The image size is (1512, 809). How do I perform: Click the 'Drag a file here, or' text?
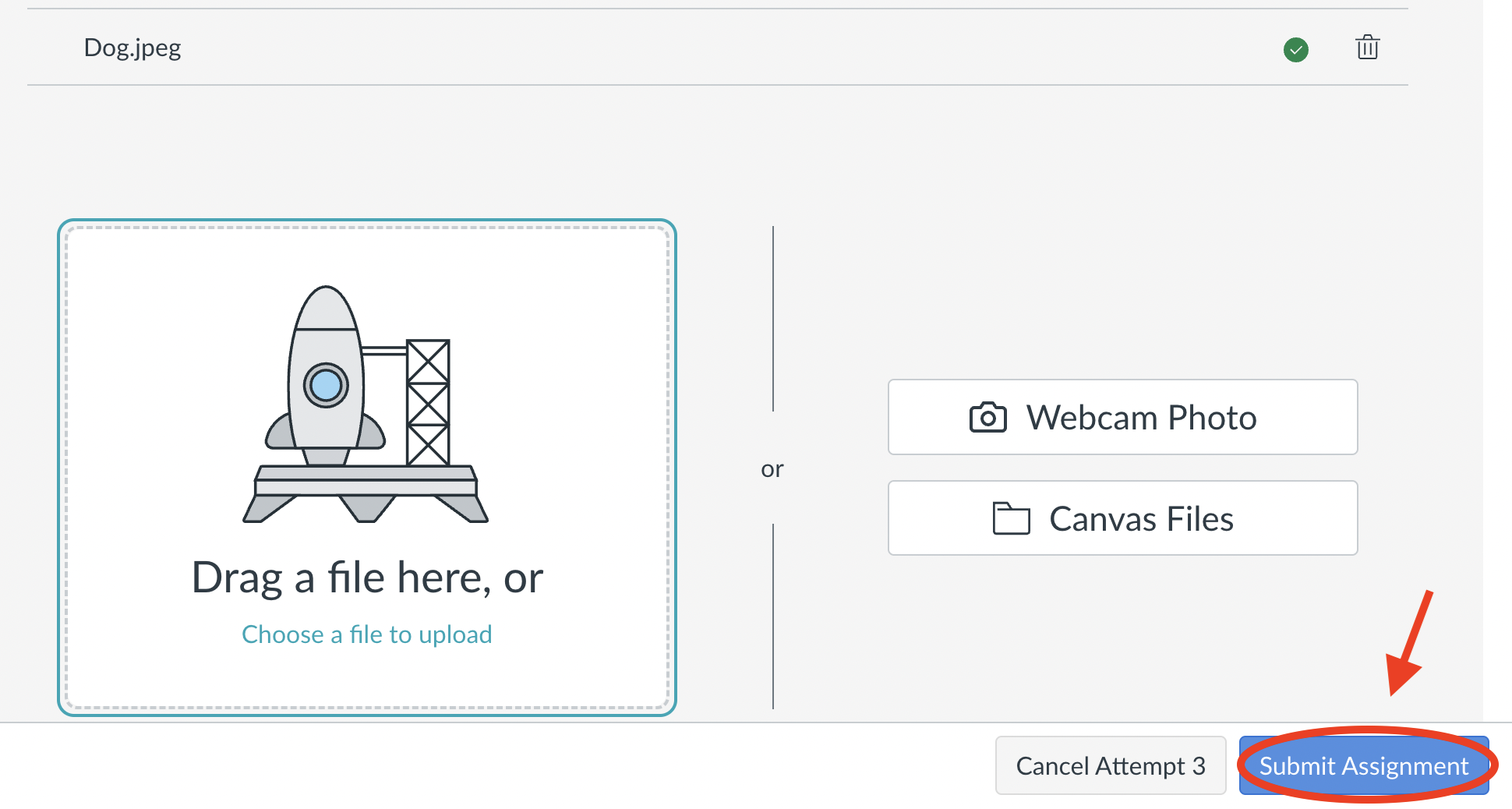367,578
